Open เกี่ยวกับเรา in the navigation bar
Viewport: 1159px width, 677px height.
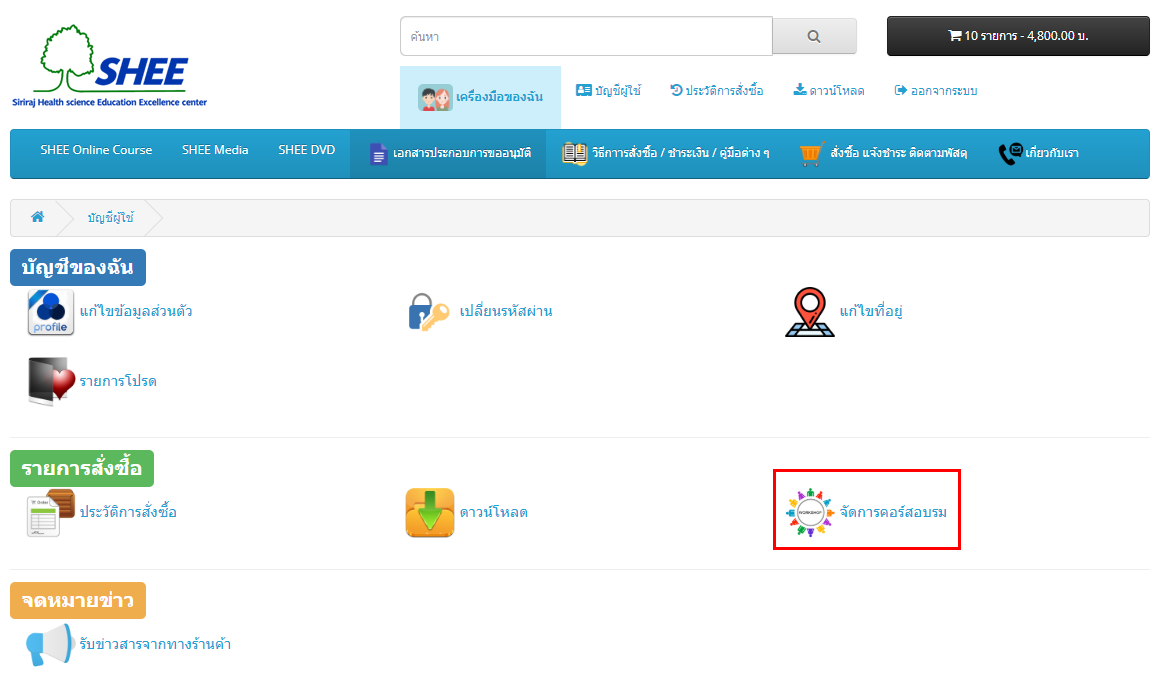coord(1039,154)
